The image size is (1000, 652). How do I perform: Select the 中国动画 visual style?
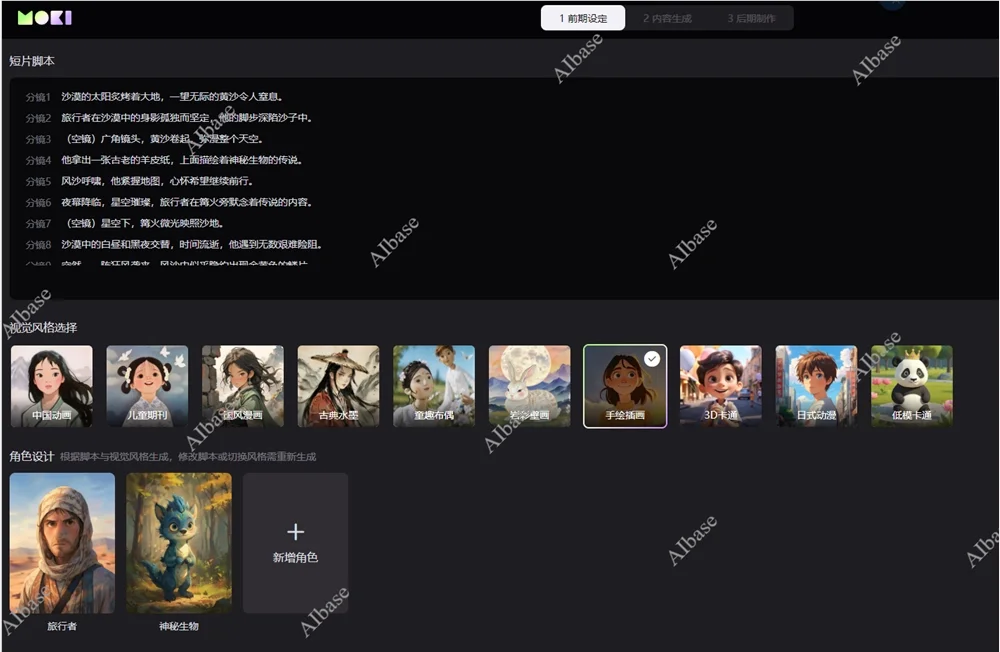(51, 386)
